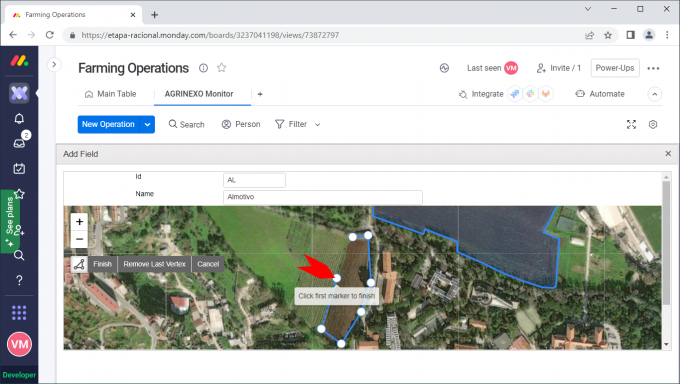Open Chrome three-dot menu
The width and height of the screenshot is (680, 384).
pyautogui.click(x=667, y=35)
